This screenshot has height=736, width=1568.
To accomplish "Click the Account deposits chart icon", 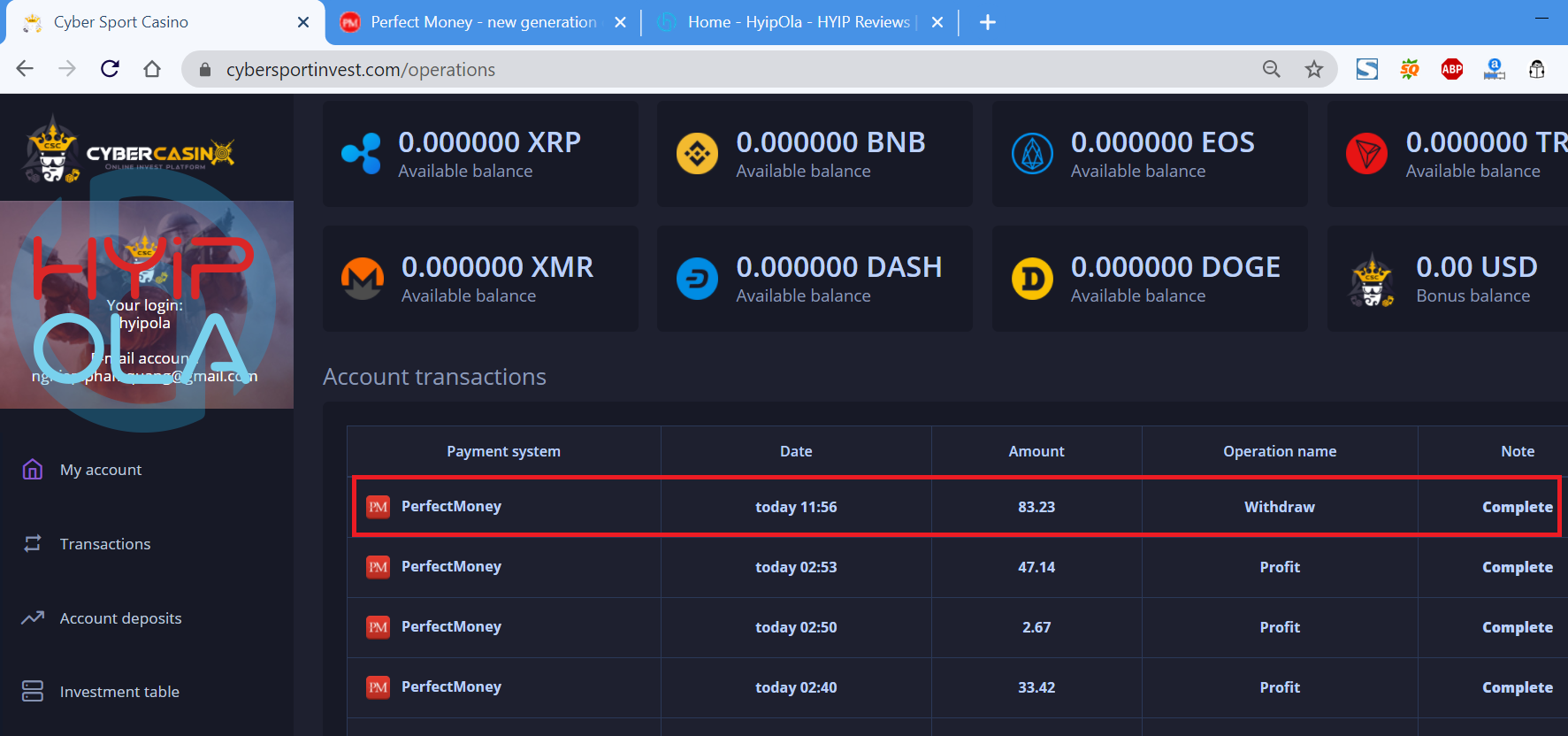I will coord(33,617).
